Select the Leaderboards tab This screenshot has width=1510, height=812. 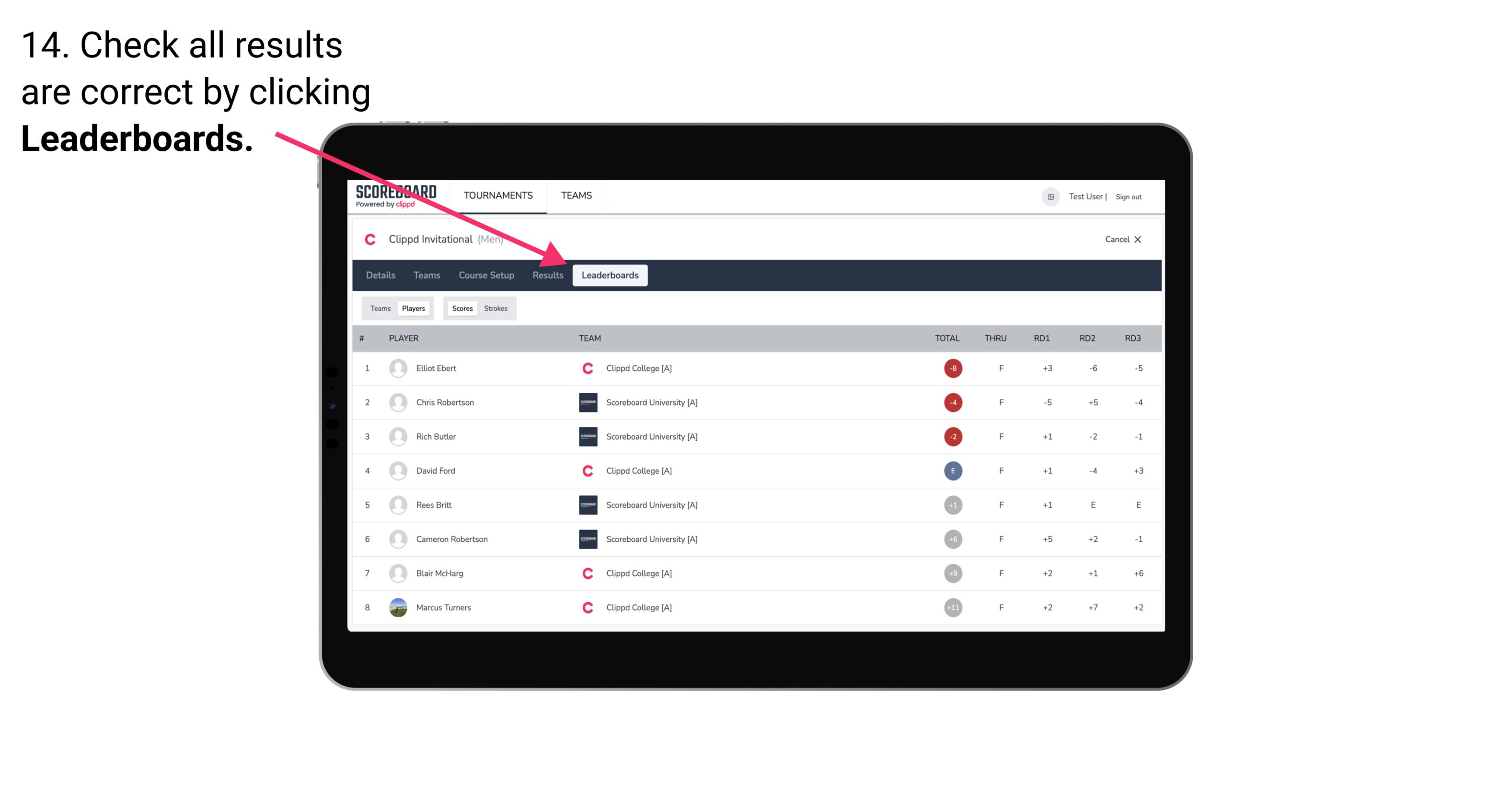611,276
